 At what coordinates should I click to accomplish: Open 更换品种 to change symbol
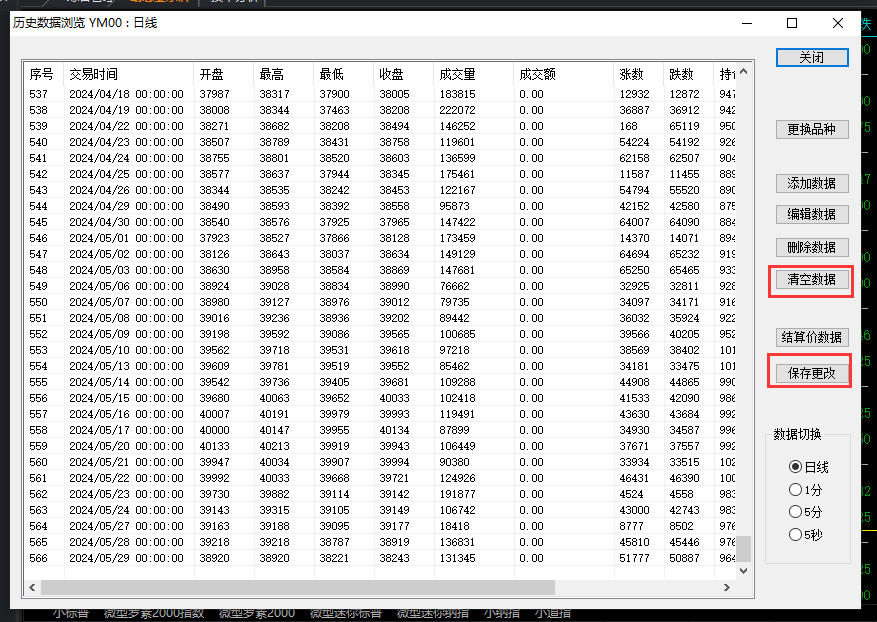(812, 129)
